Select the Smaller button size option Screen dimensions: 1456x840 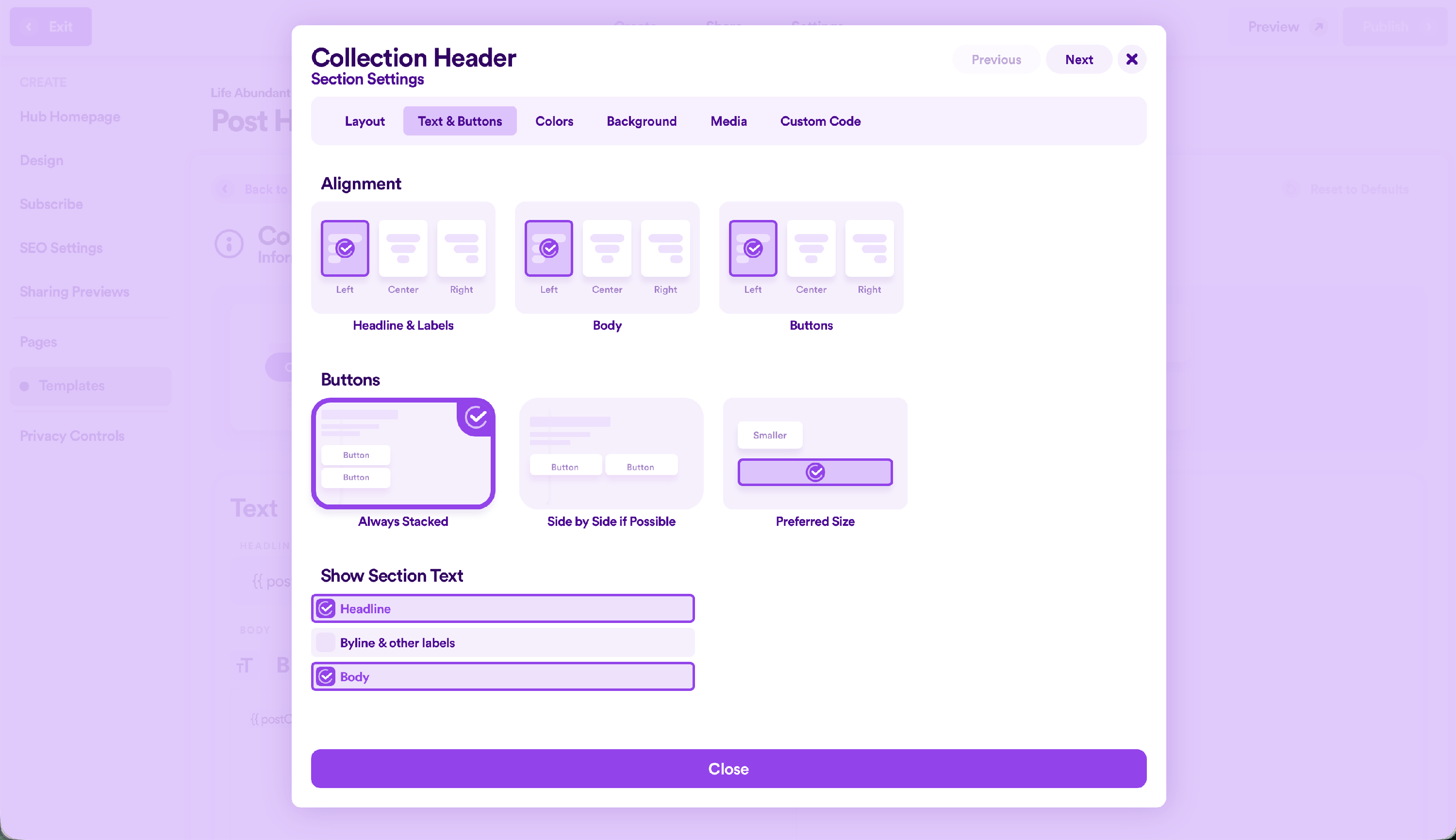(769, 435)
